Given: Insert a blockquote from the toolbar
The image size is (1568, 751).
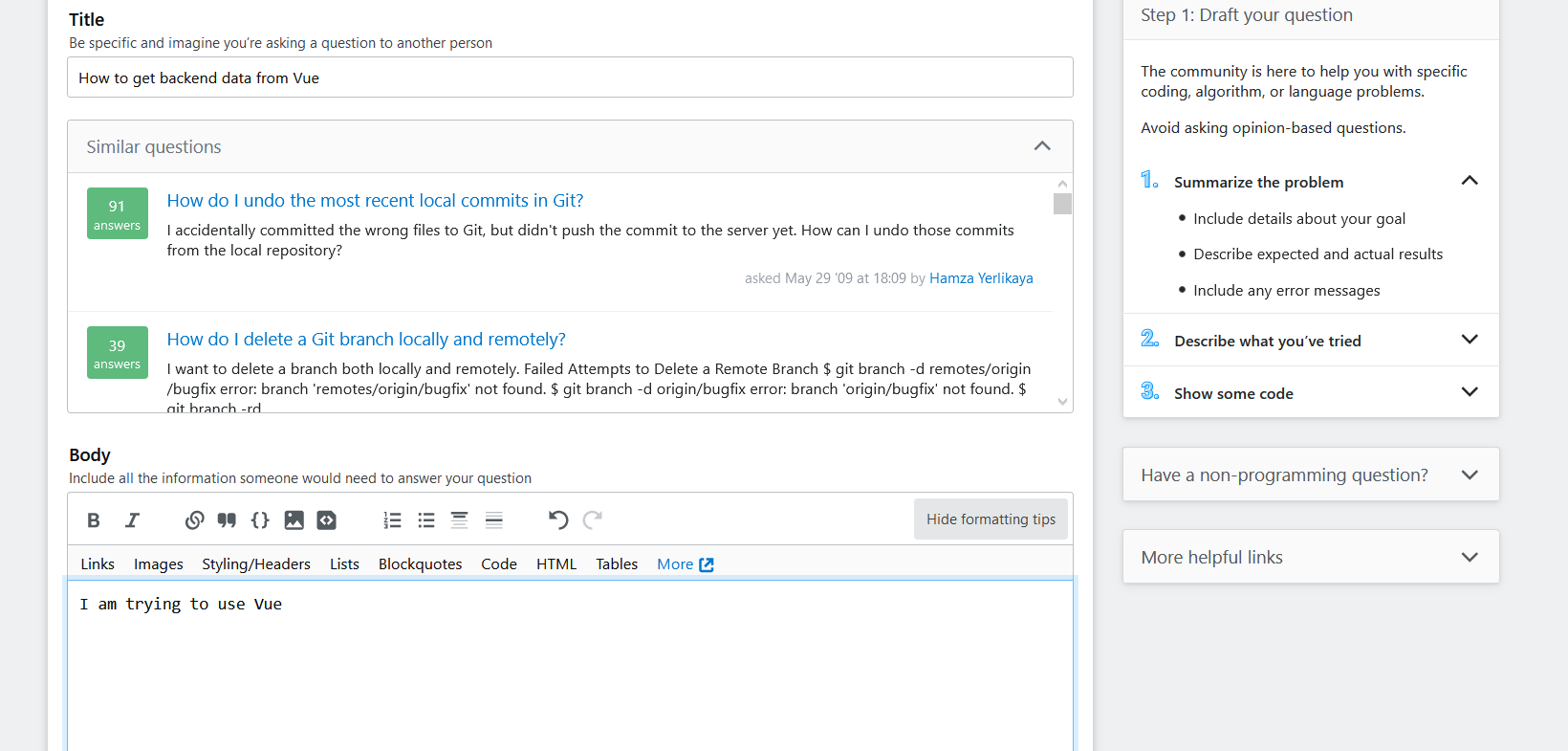Looking at the screenshot, I should (227, 520).
